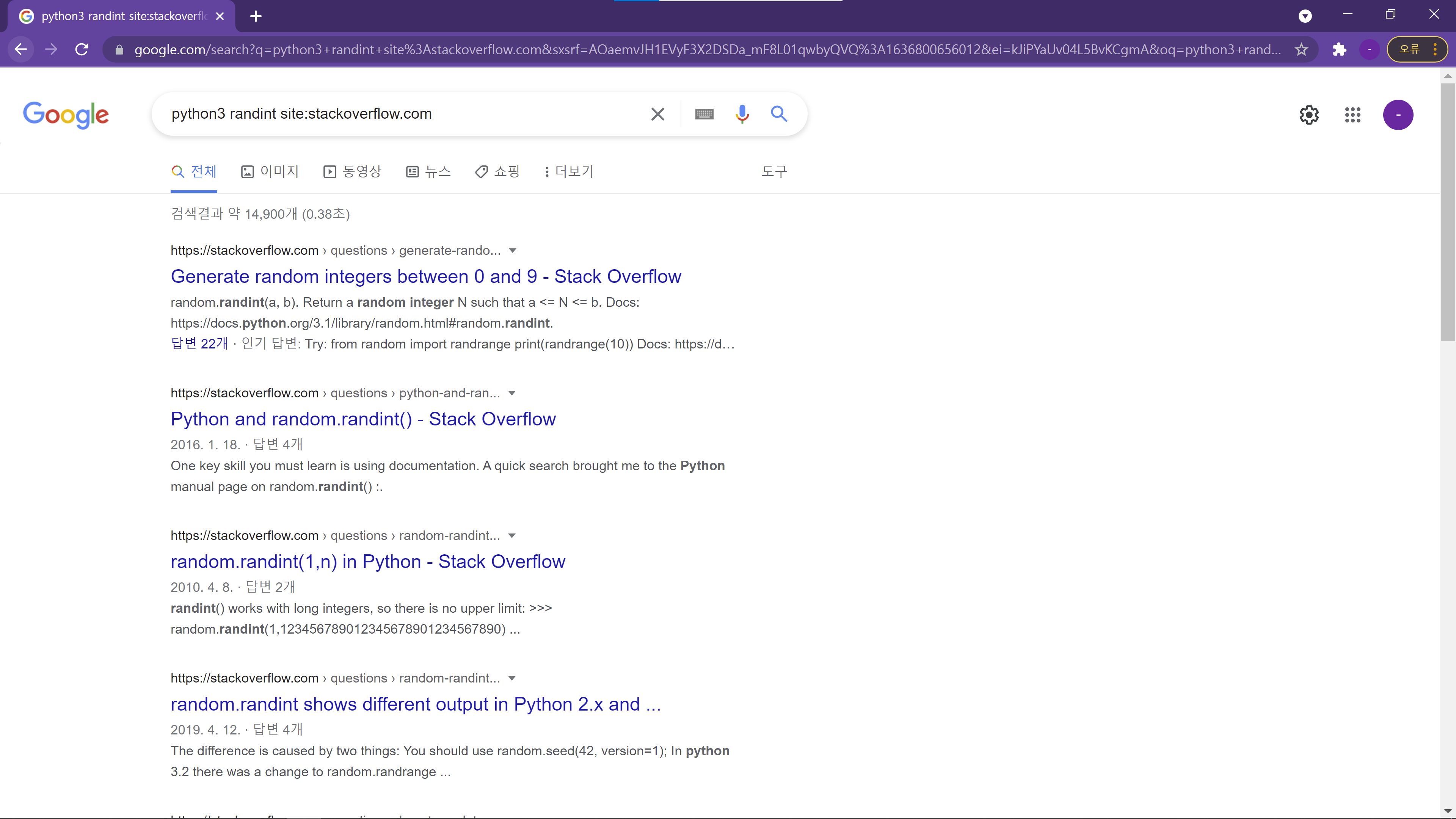
Task: Open Python and random.randint() result
Action: (363, 419)
